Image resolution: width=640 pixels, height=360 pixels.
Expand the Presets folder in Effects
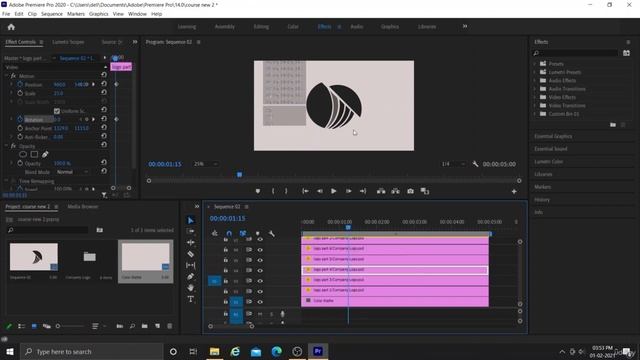(535, 64)
